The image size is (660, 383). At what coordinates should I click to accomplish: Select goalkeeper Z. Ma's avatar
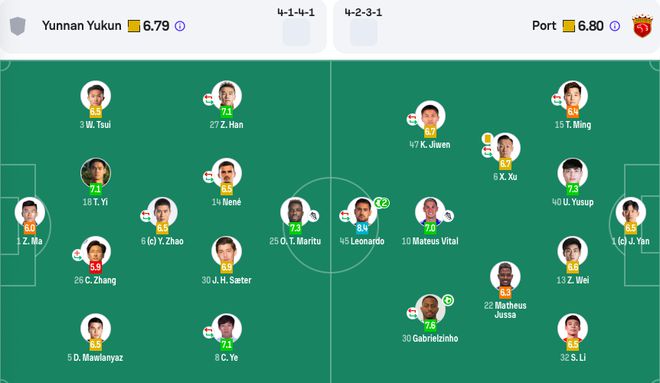29,212
